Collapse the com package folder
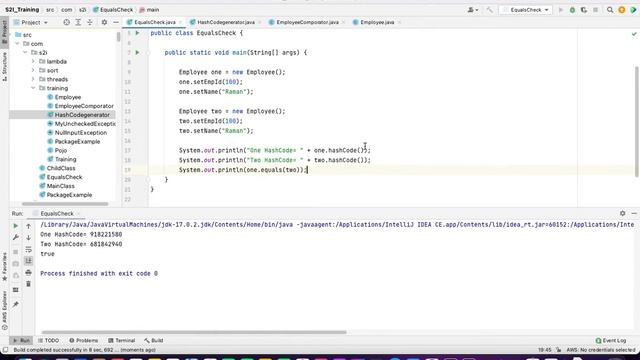This screenshot has height=360, width=640. click(17, 44)
